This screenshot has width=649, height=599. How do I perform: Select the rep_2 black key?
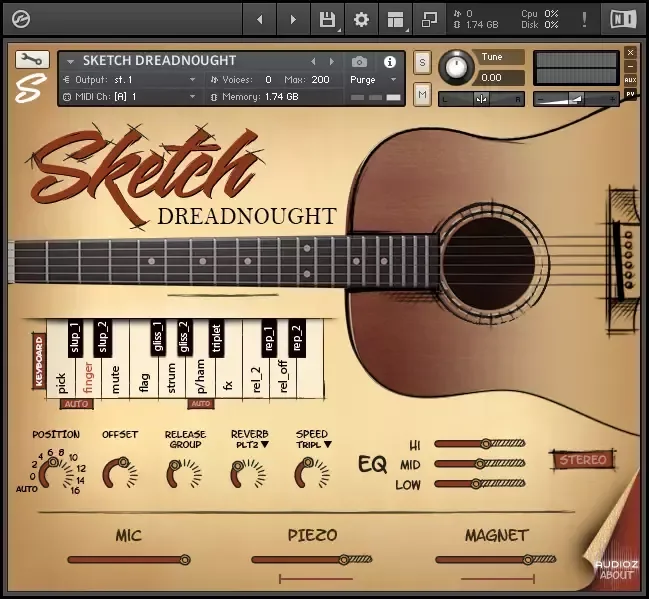coord(297,337)
